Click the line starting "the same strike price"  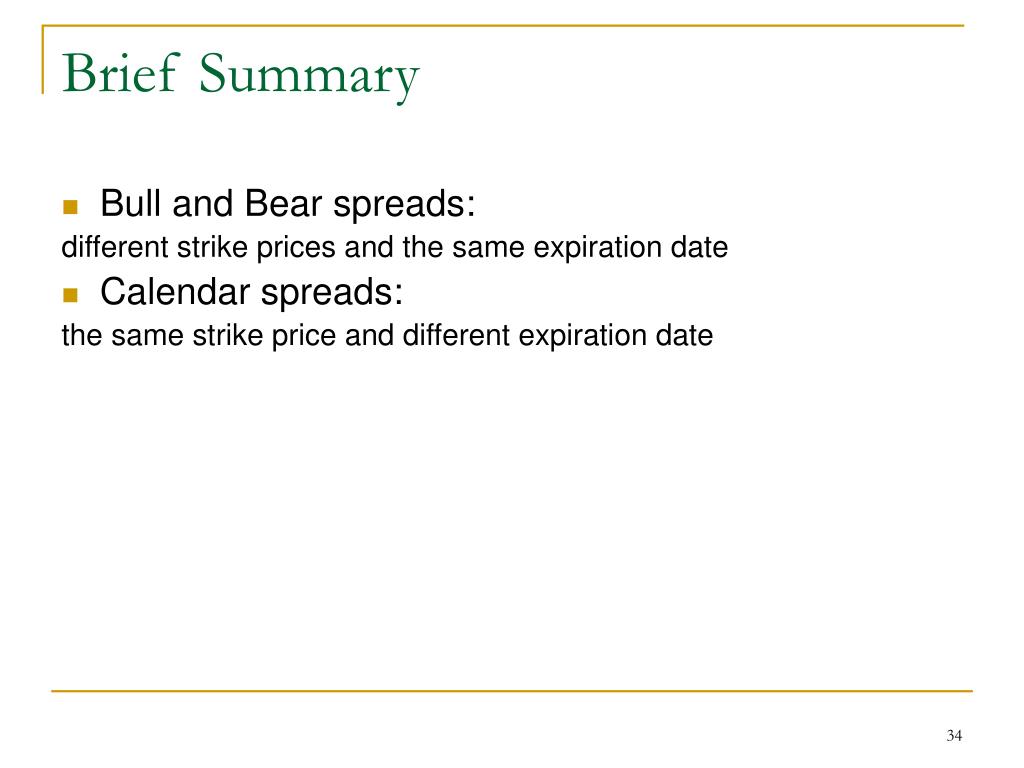coord(387,336)
